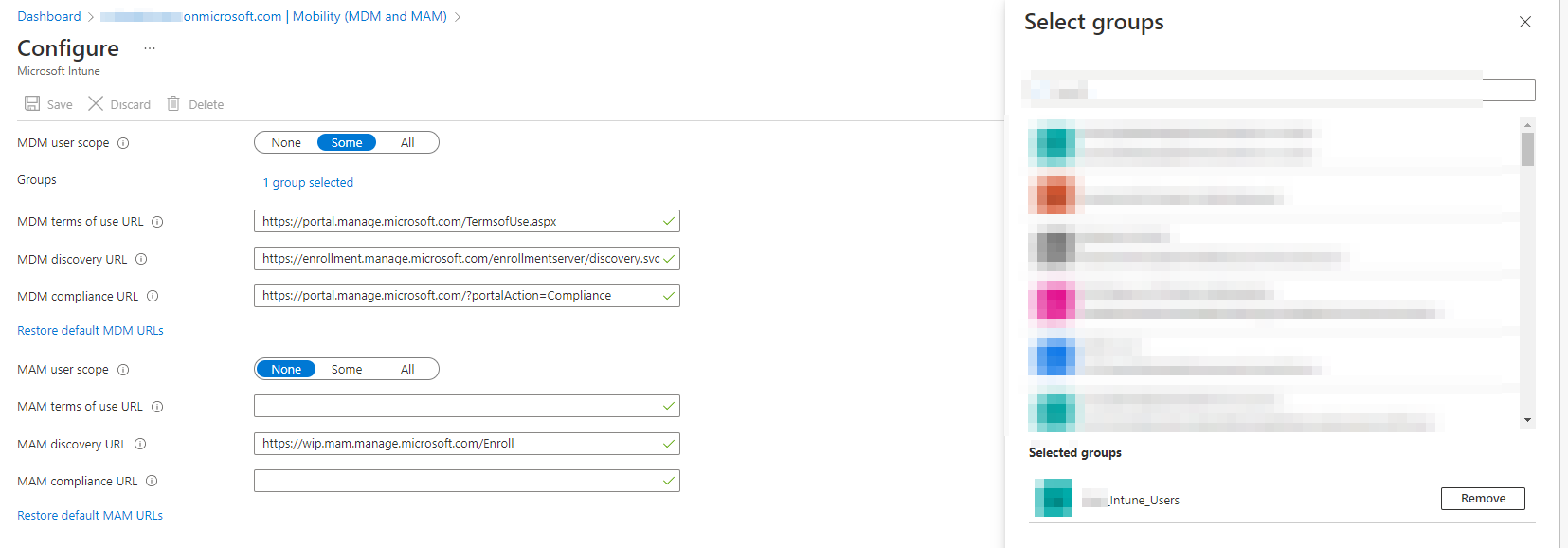
Task: Click the Intune_Users group avatar icon
Action: coord(1053,498)
